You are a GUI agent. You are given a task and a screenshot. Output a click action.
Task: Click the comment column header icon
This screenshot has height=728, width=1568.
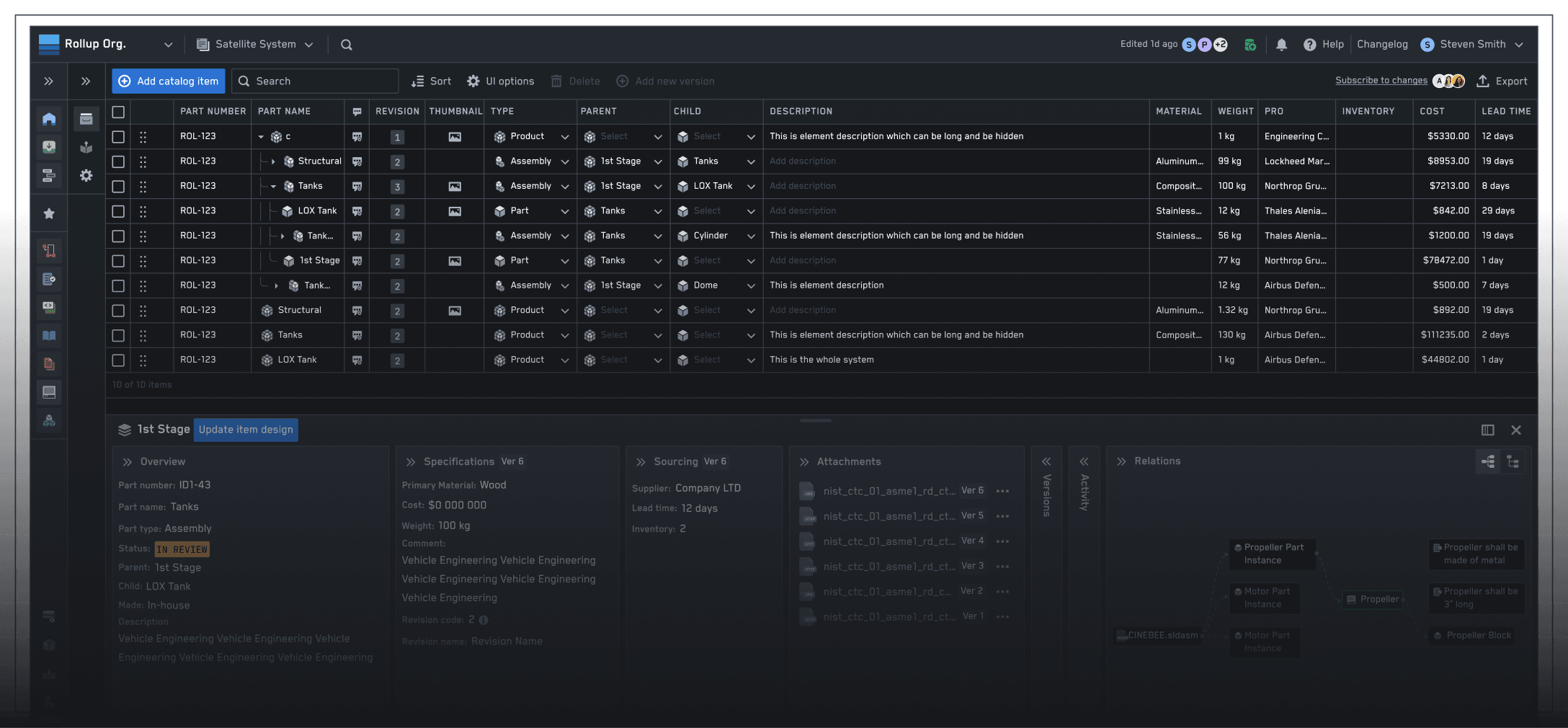[x=357, y=112]
